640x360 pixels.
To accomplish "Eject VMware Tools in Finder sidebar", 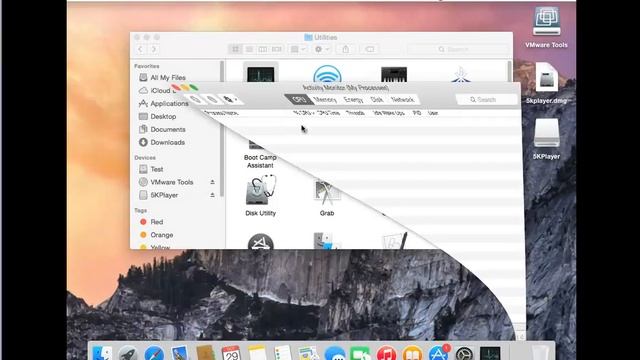I will point(212,182).
